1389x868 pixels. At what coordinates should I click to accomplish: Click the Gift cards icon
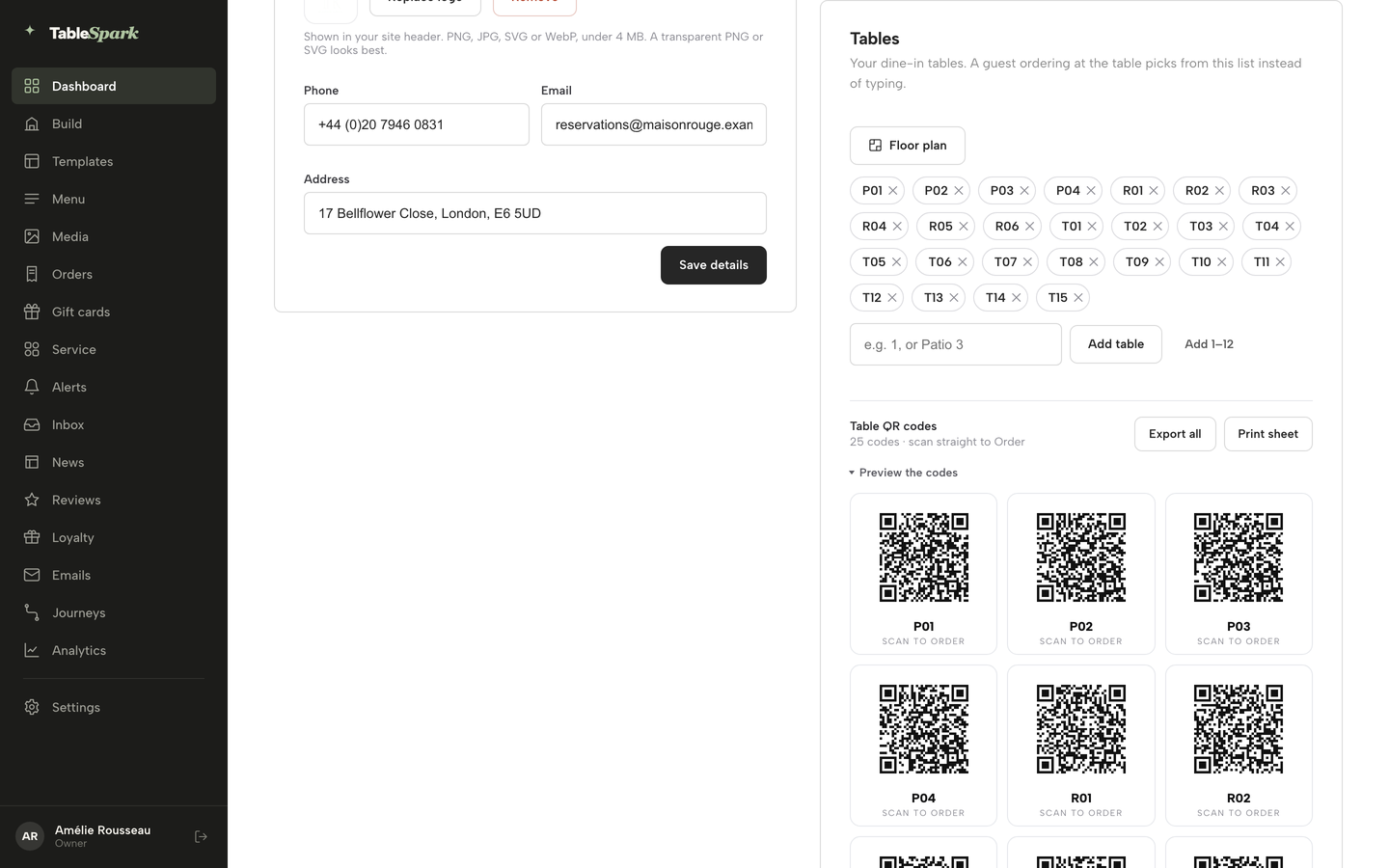(x=32, y=312)
